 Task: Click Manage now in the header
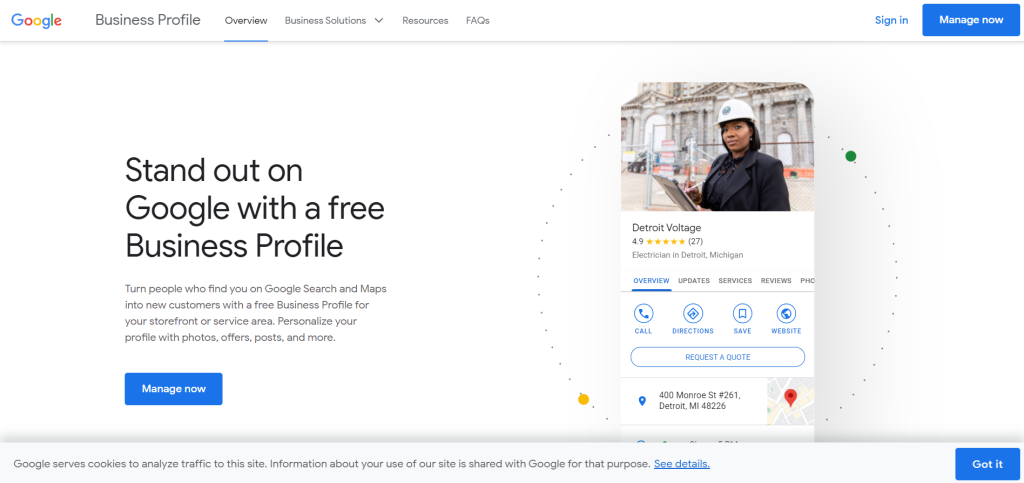pos(971,20)
